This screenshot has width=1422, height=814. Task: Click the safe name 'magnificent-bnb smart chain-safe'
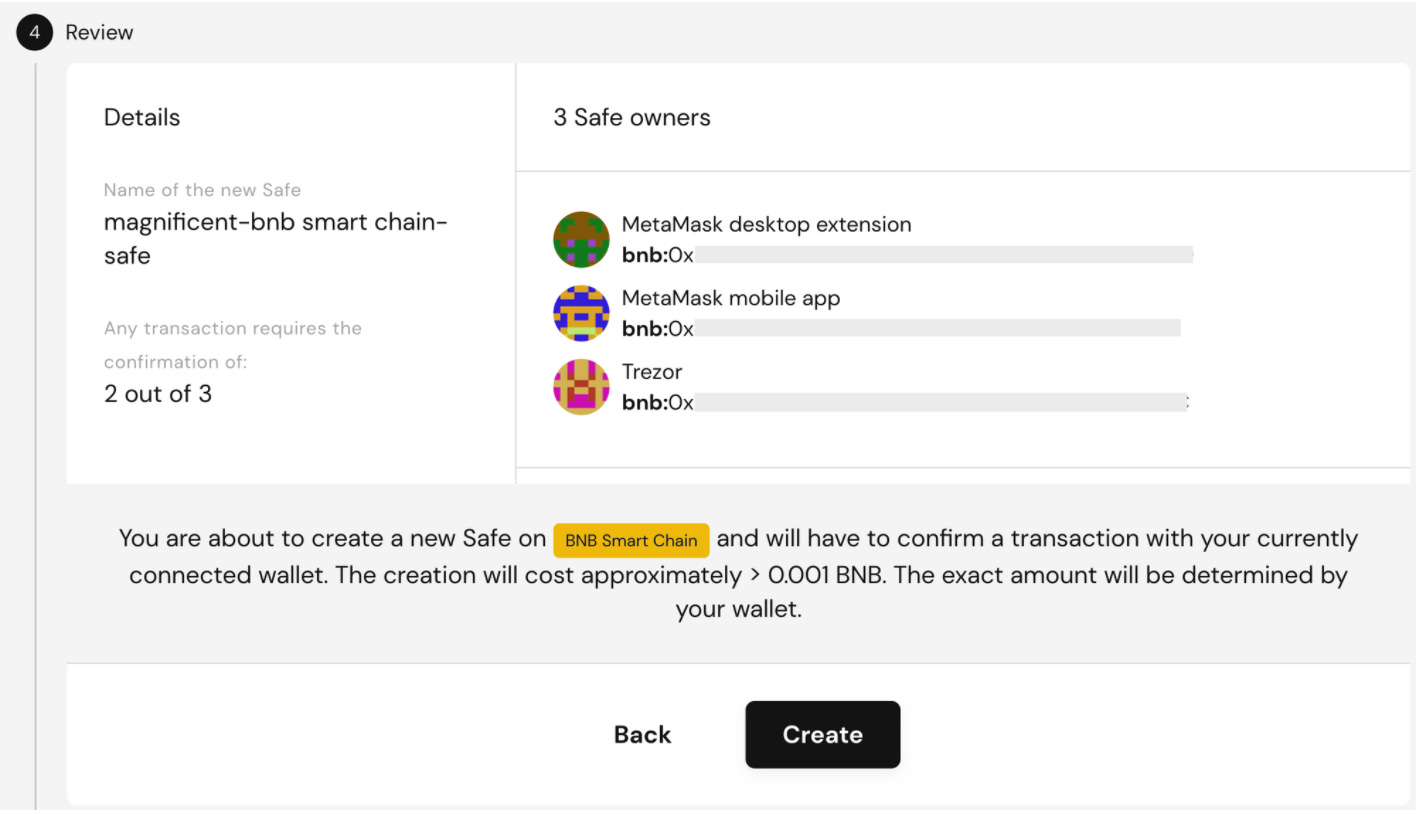coord(276,238)
